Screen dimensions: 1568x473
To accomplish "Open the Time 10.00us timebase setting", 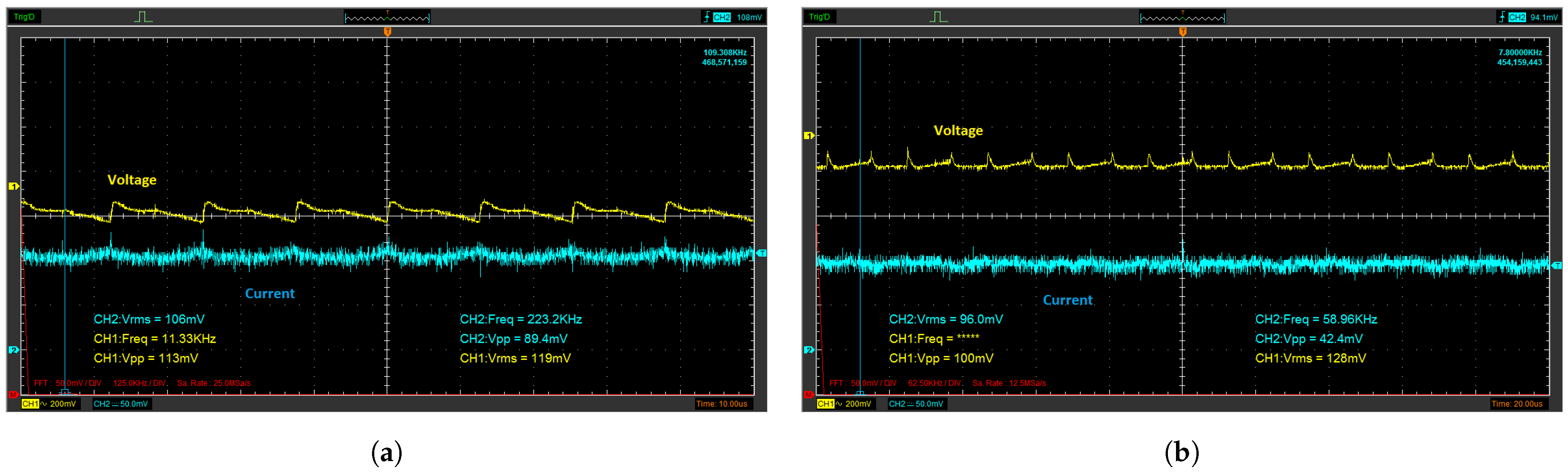I will (x=722, y=404).
